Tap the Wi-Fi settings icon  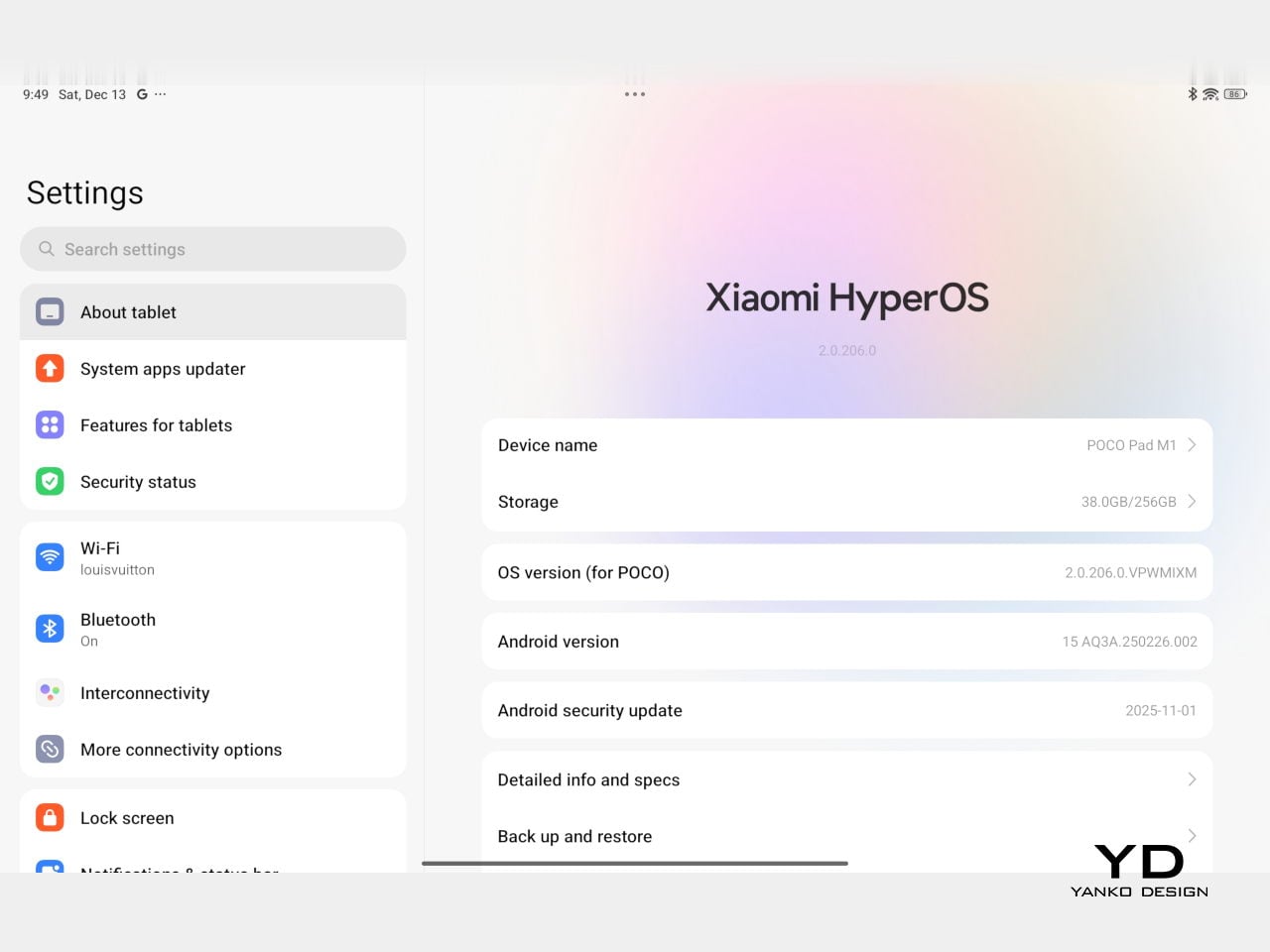coord(50,557)
